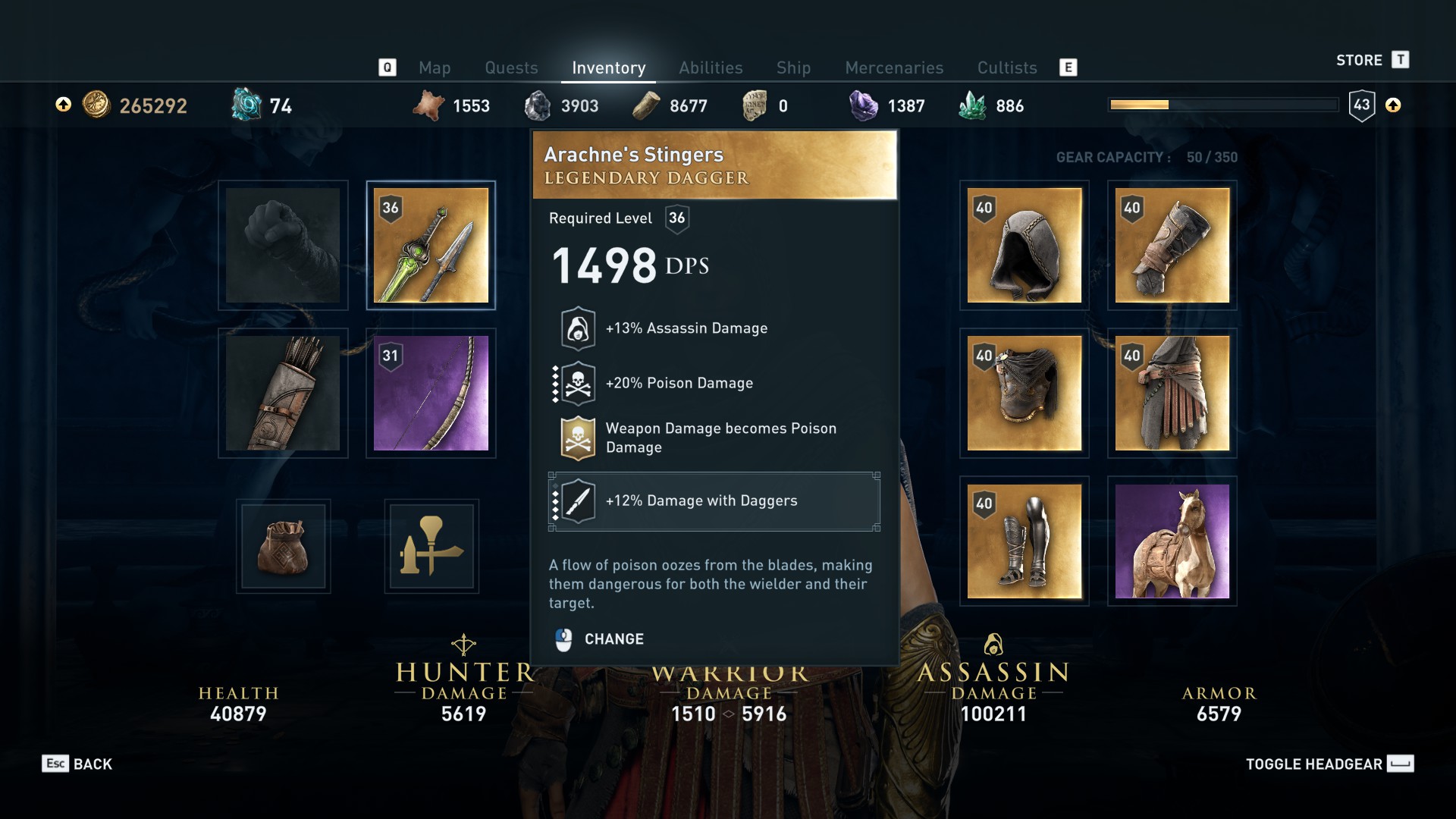Screen dimensions: 1456x819
Task: Open the arrow quiver slot
Action: 283,393
